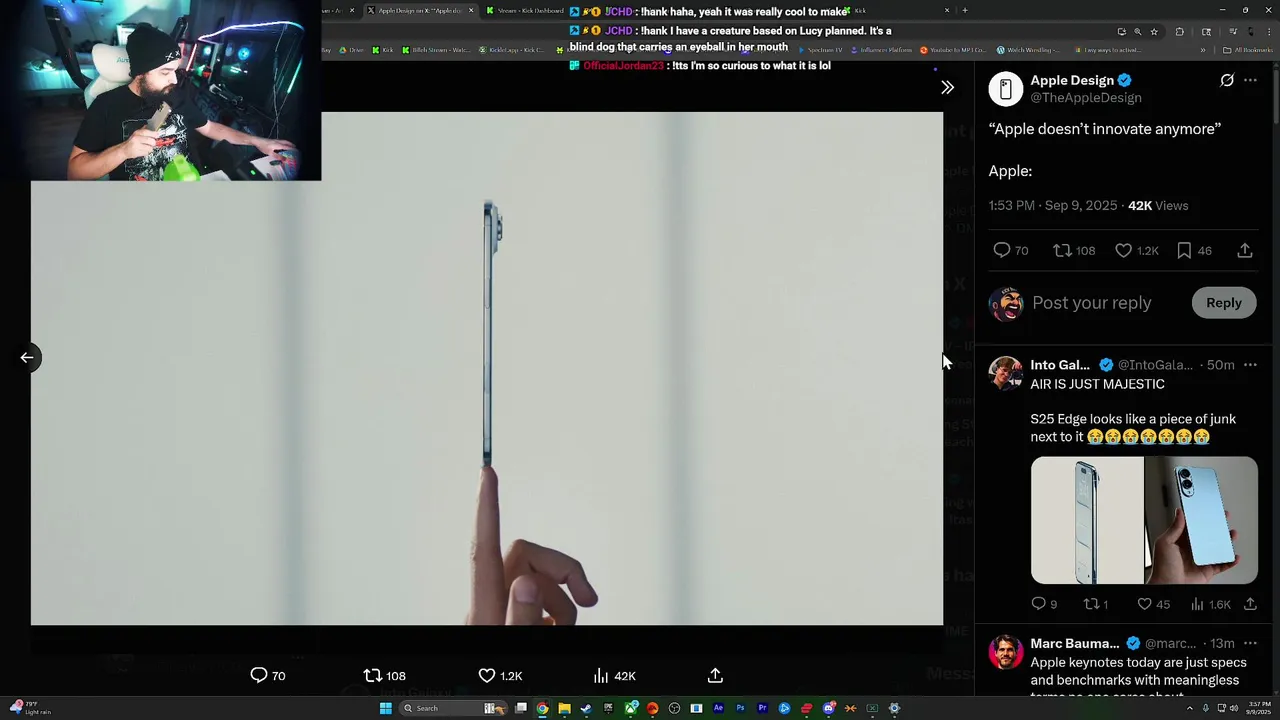Open File Explorer from taskbar
The image size is (1280, 720).
(x=564, y=708)
